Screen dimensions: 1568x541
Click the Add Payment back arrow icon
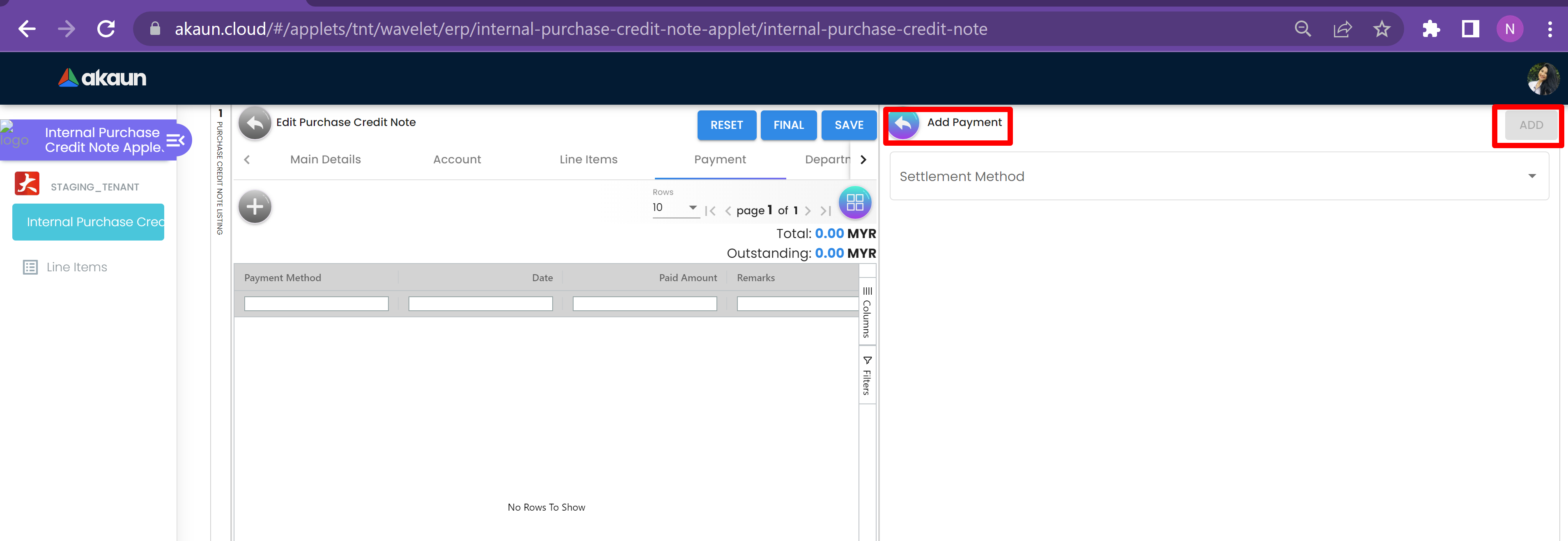point(903,124)
